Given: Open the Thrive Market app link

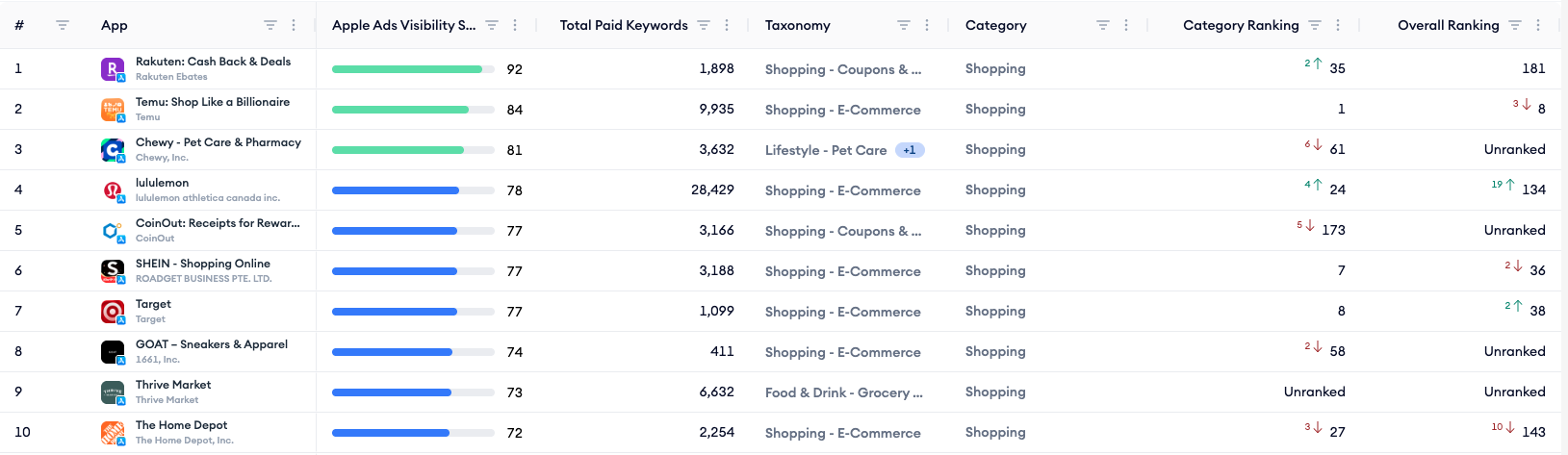Looking at the screenshot, I should point(173,385).
